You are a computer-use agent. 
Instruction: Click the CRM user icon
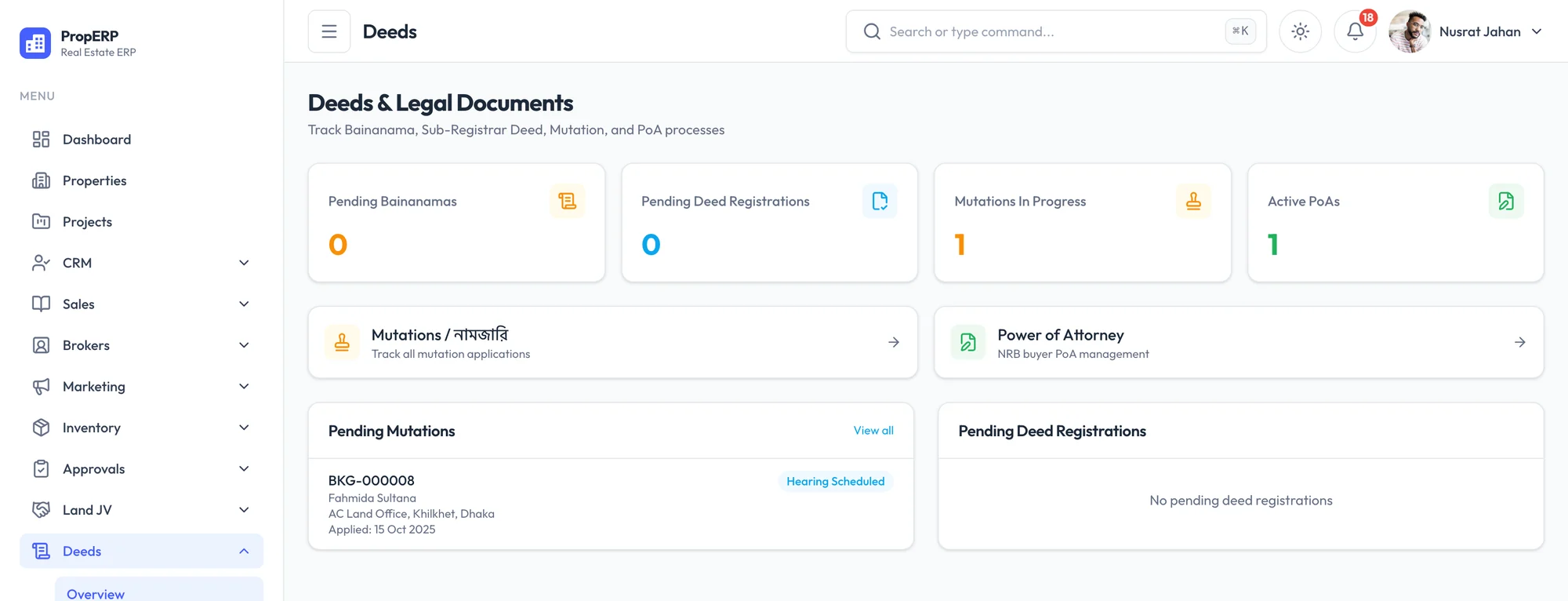(41, 263)
